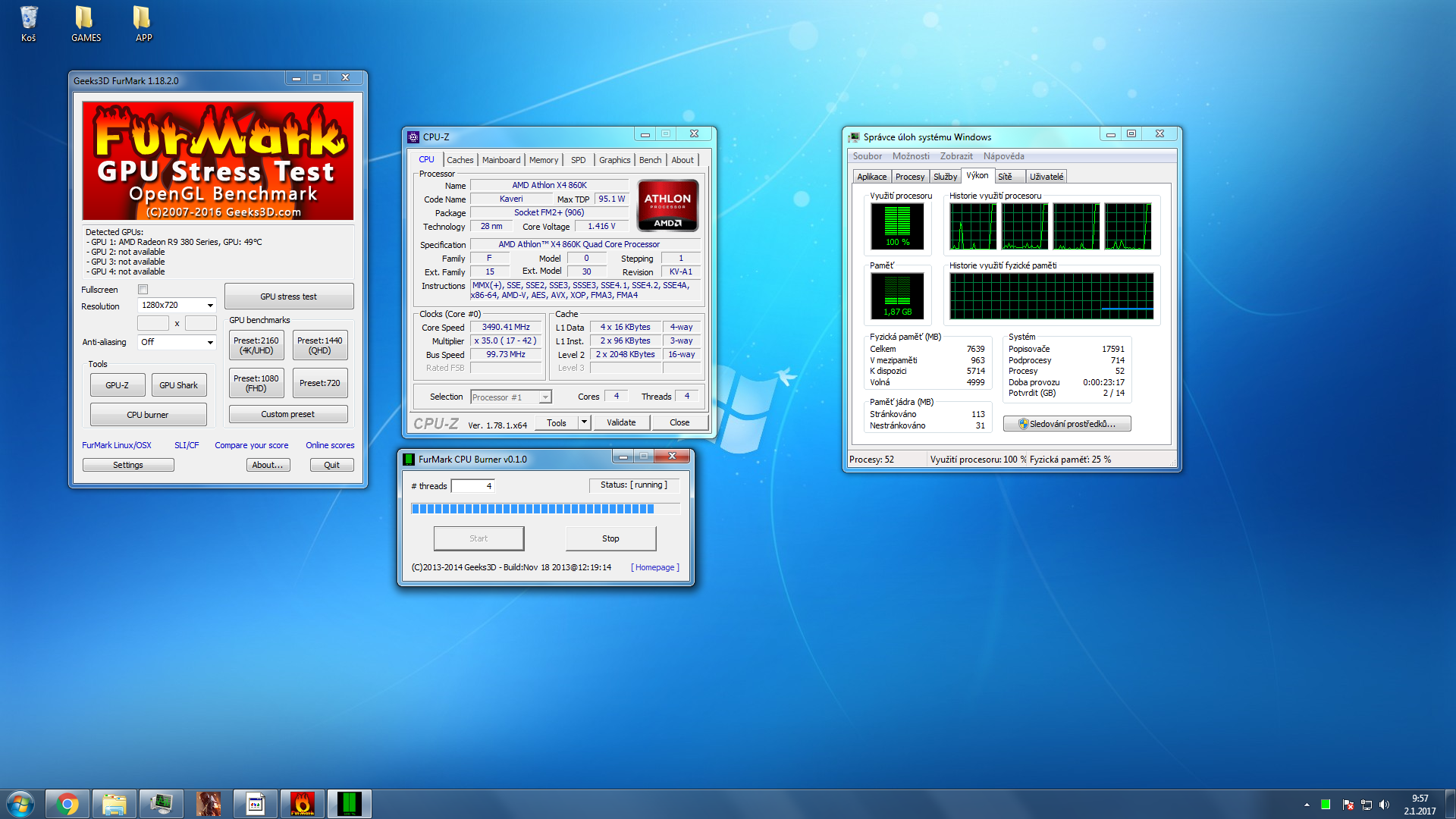Screen dimensions: 1456x819
Task: Switch to the Aplikace tab
Action: point(872,177)
